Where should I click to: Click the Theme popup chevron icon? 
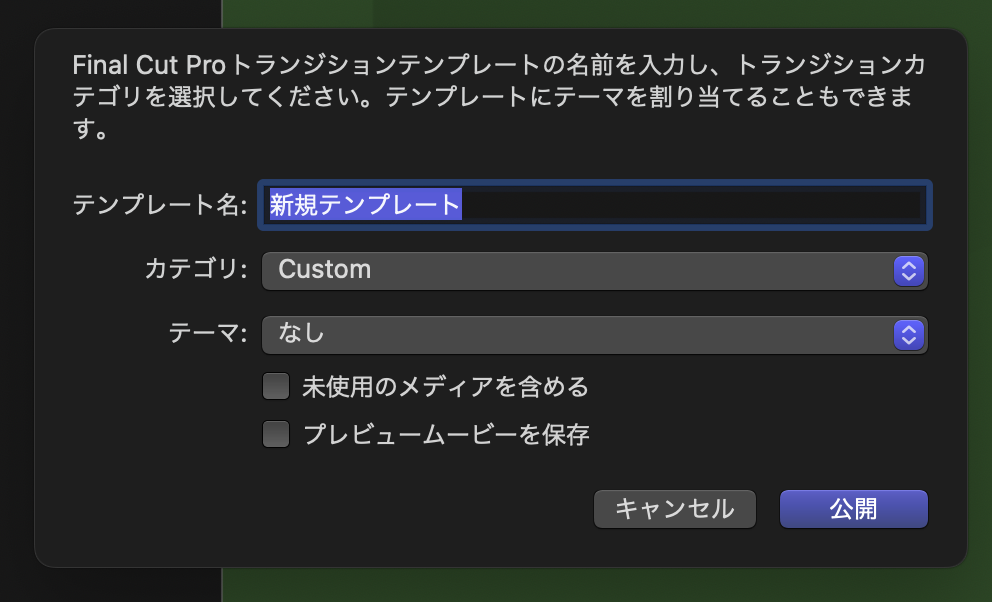(x=907, y=334)
